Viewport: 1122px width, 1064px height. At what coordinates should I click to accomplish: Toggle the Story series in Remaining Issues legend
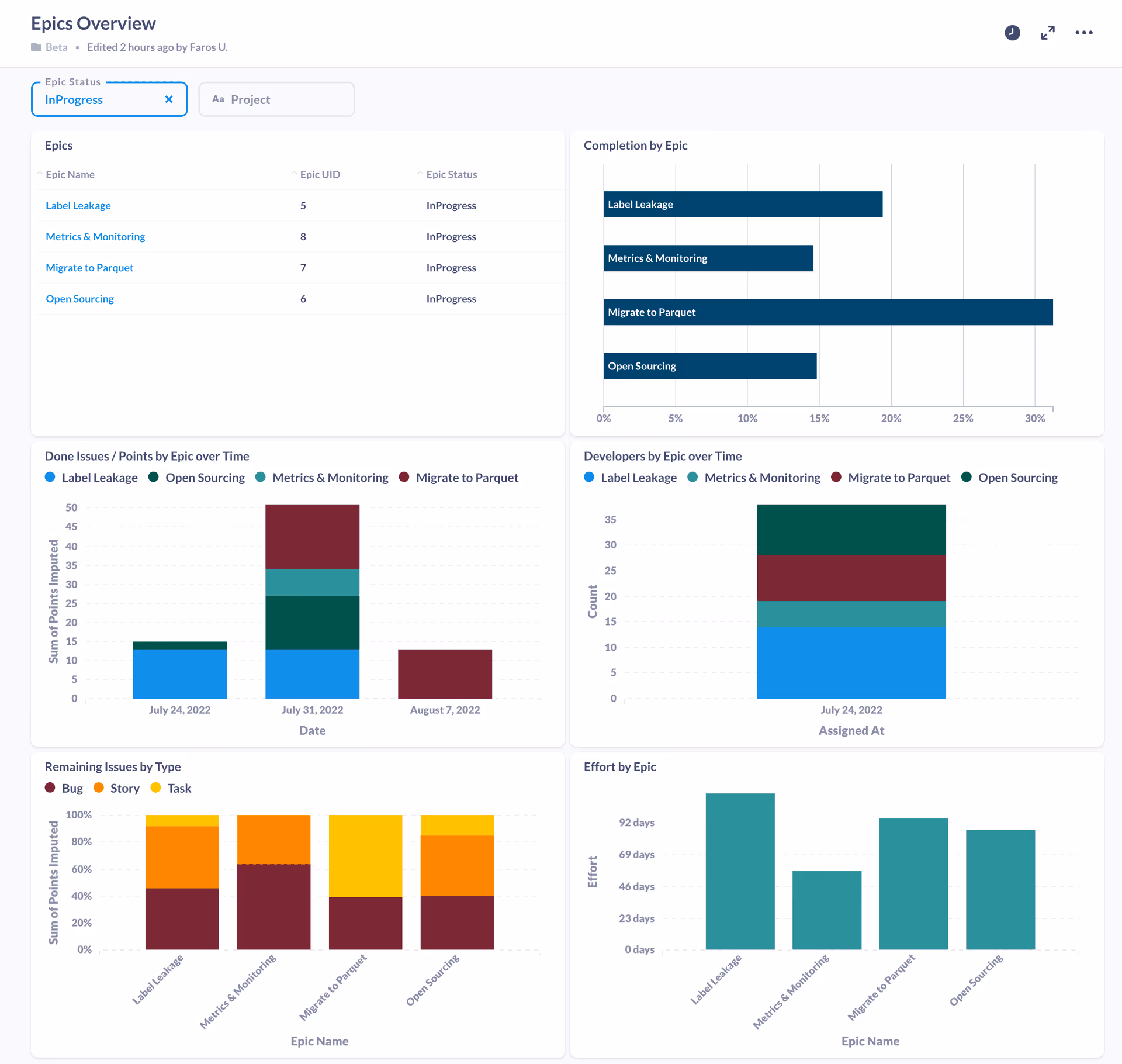124,788
